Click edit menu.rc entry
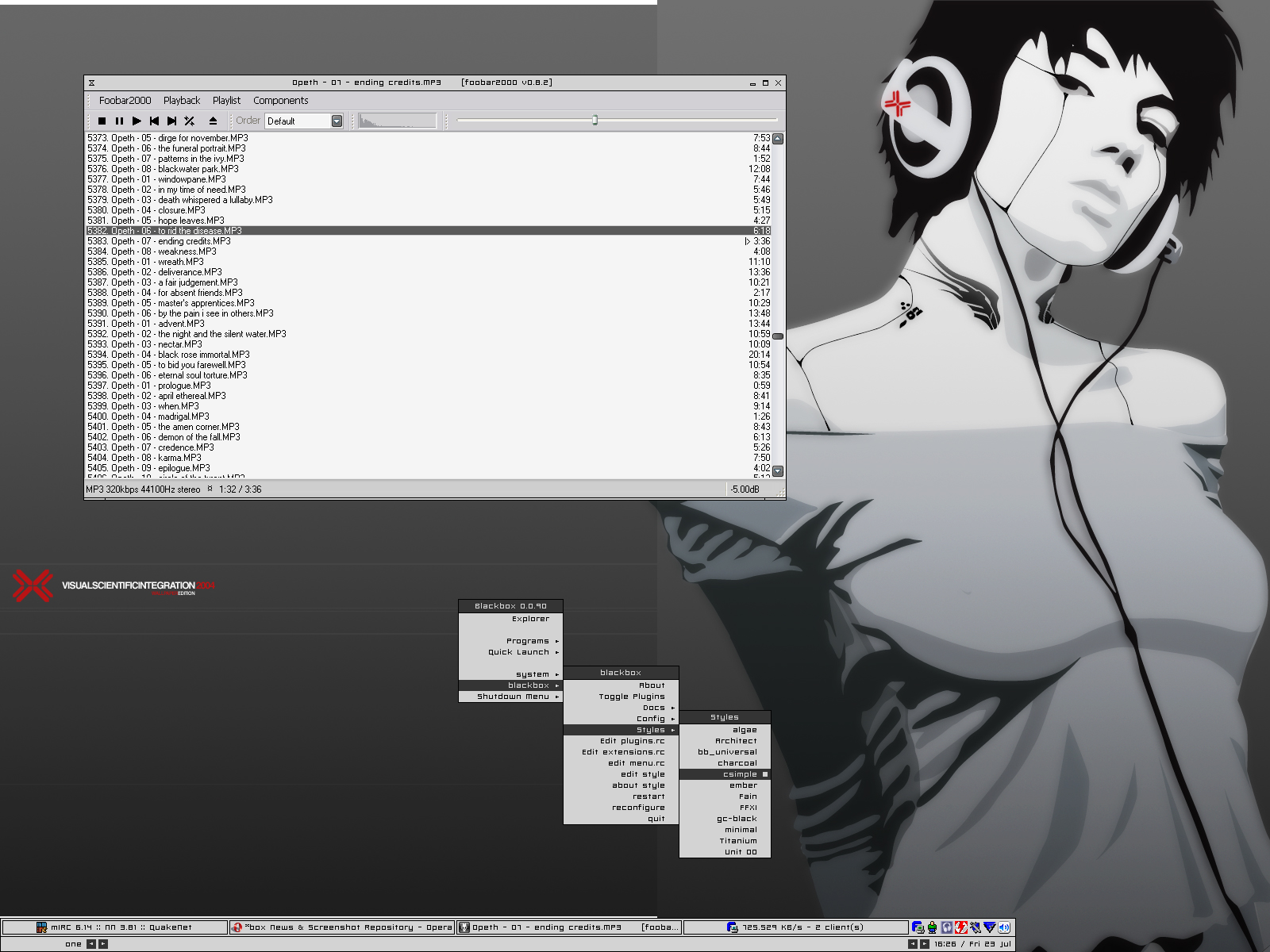Image resolution: width=1270 pixels, height=952 pixels. (x=621, y=763)
